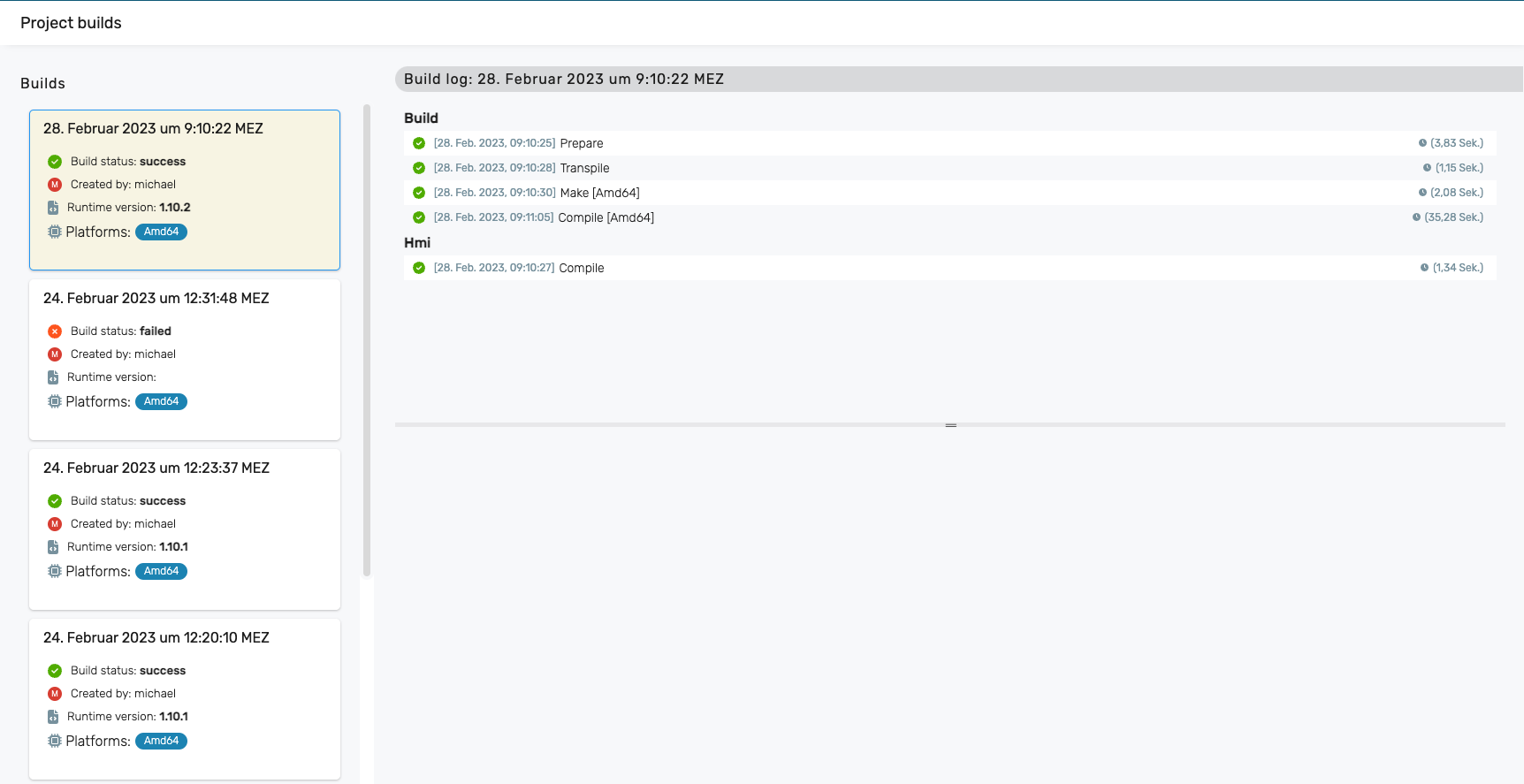The height and width of the screenshot is (784, 1524).
Task: Open the 24. Februar 12:23:37 build
Action: (185, 529)
